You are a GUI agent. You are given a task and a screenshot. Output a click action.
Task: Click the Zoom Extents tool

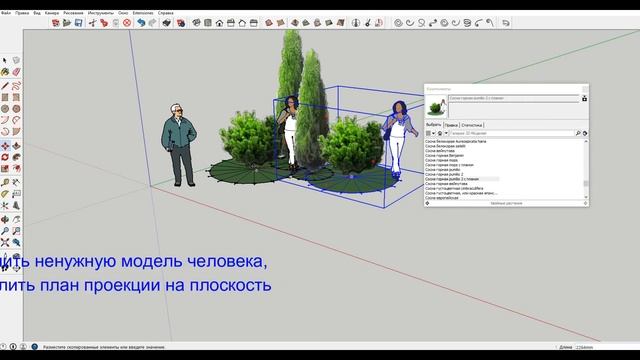tap(5, 243)
